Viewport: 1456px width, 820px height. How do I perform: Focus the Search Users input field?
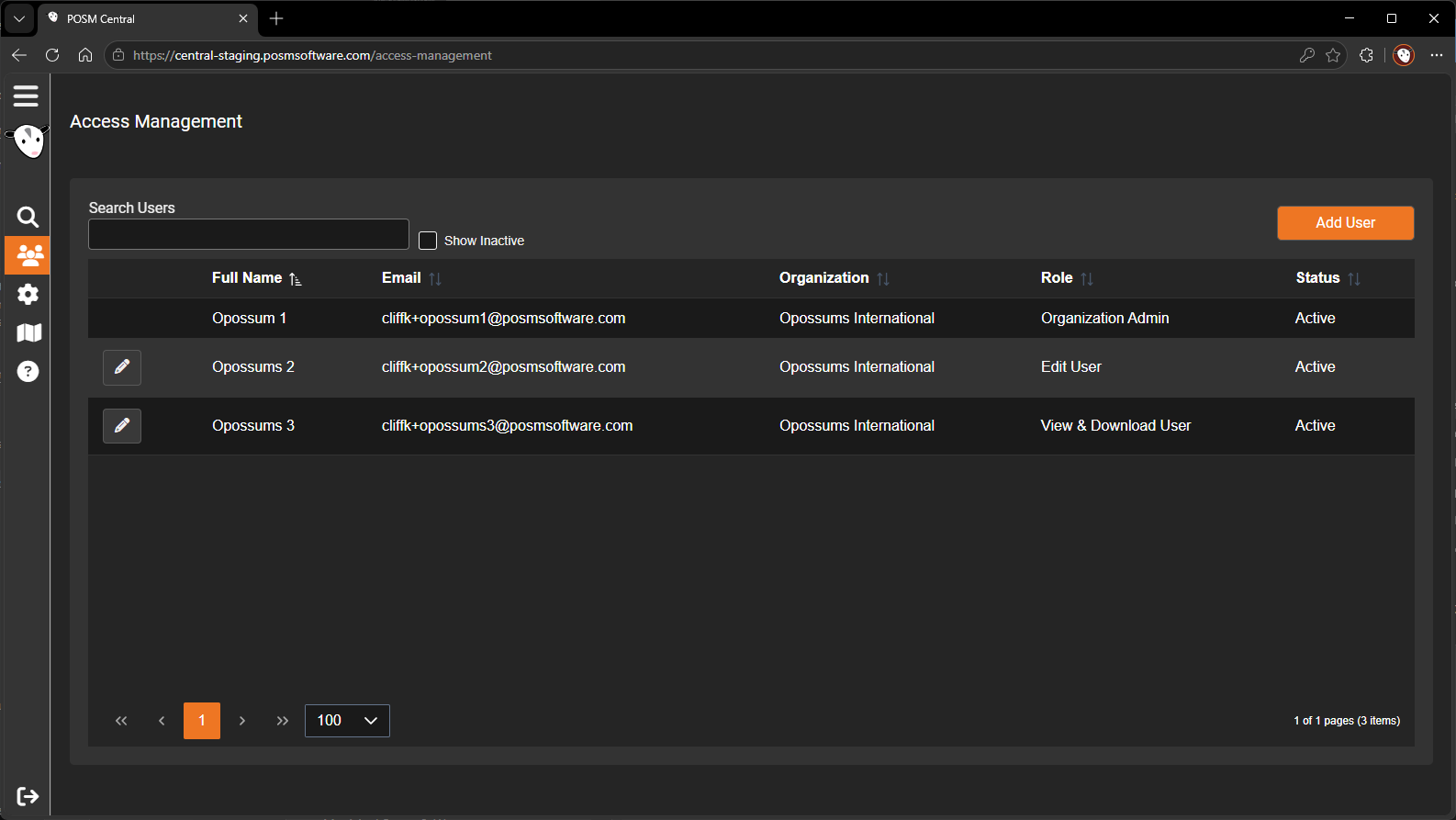249,234
